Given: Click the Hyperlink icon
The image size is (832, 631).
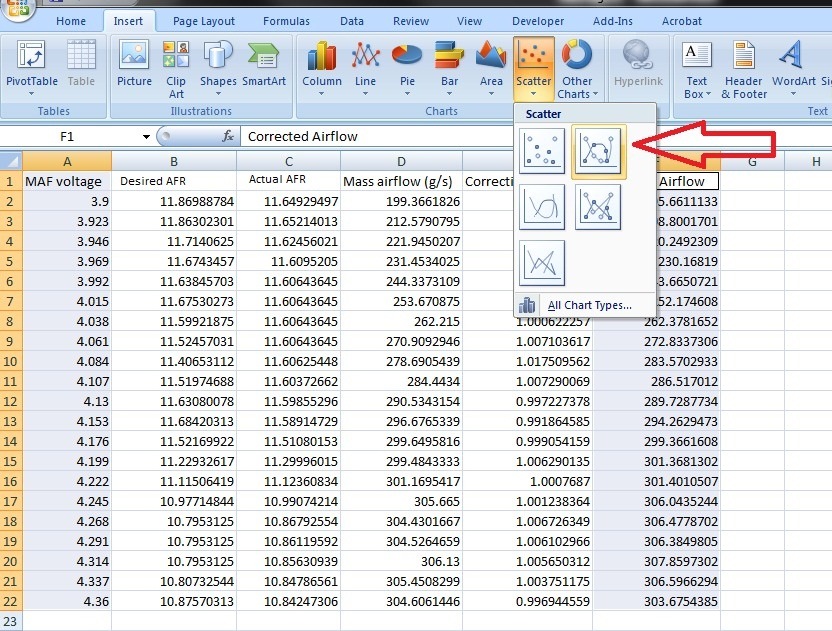Looking at the screenshot, I should (638, 63).
